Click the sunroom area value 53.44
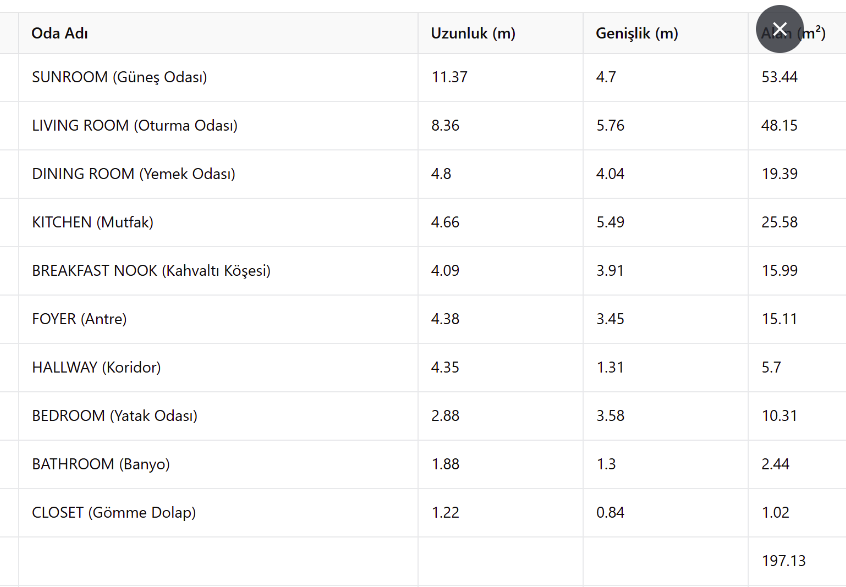This screenshot has width=846, height=587. (x=779, y=77)
